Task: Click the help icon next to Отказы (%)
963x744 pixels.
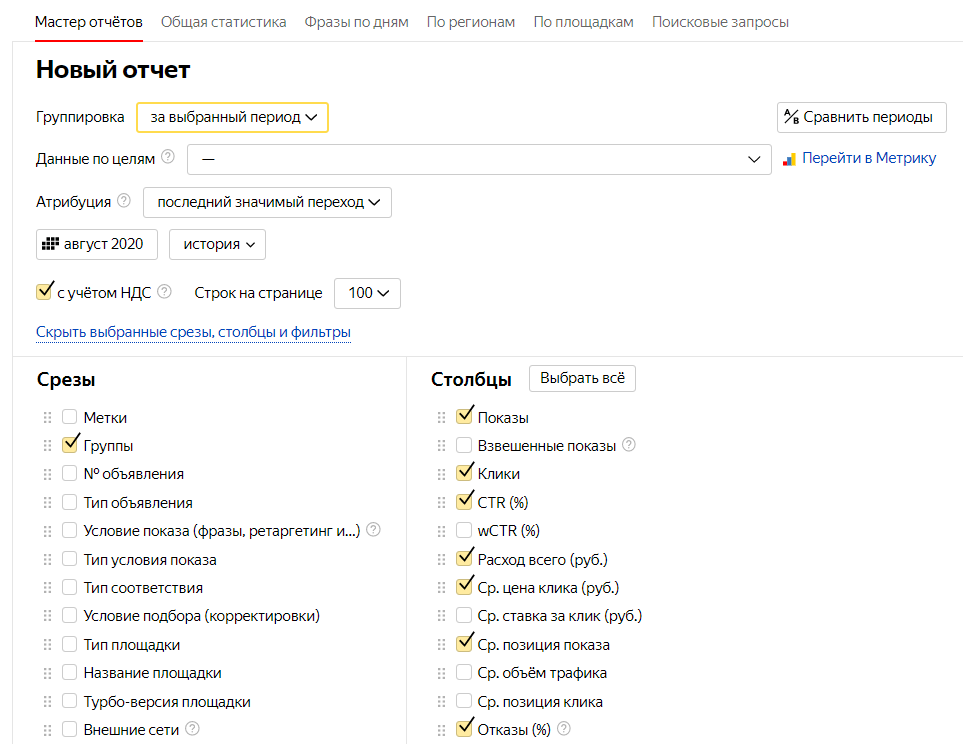Action: 563,729
